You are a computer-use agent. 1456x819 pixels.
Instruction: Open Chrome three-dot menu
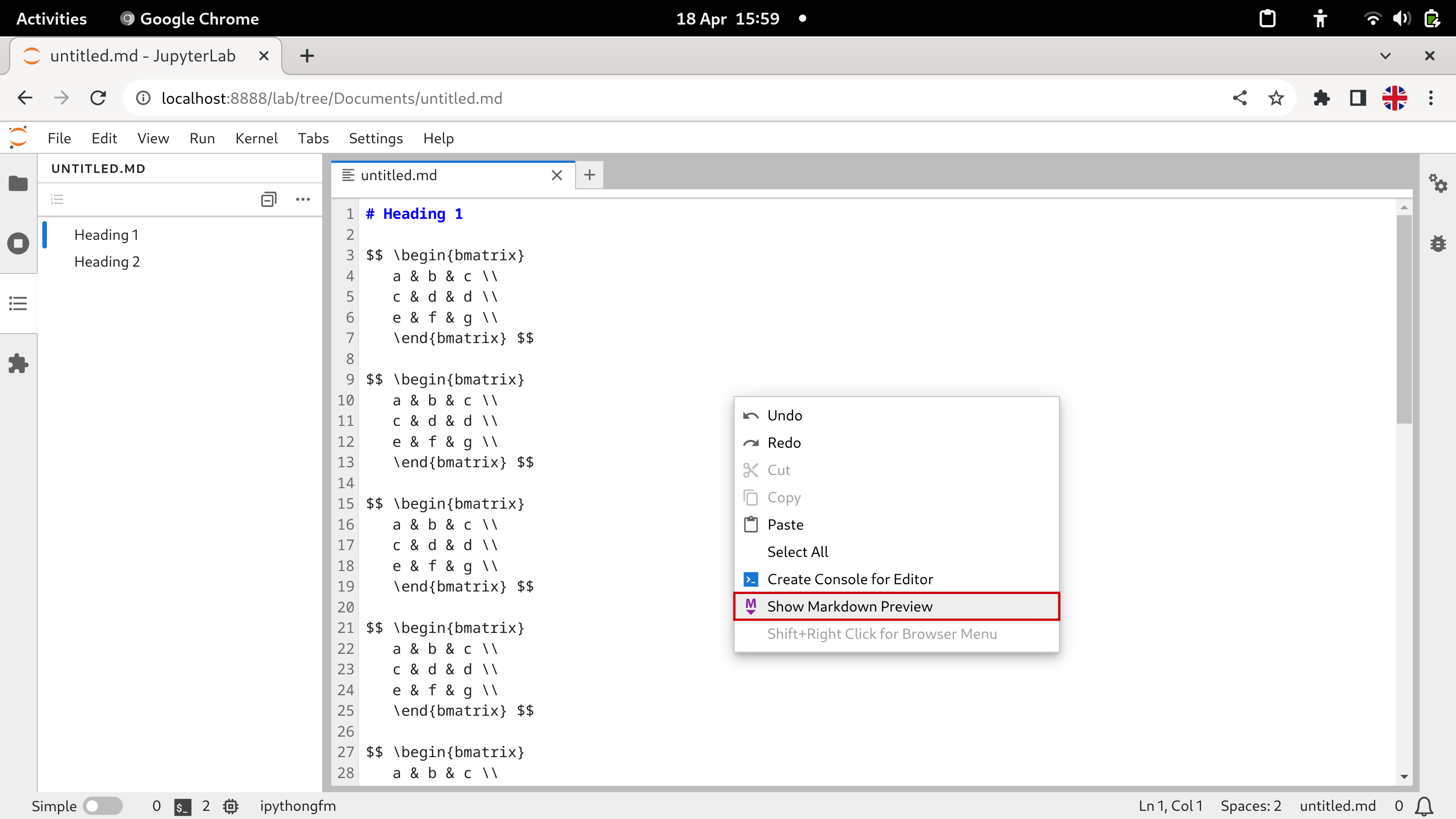[1431, 98]
